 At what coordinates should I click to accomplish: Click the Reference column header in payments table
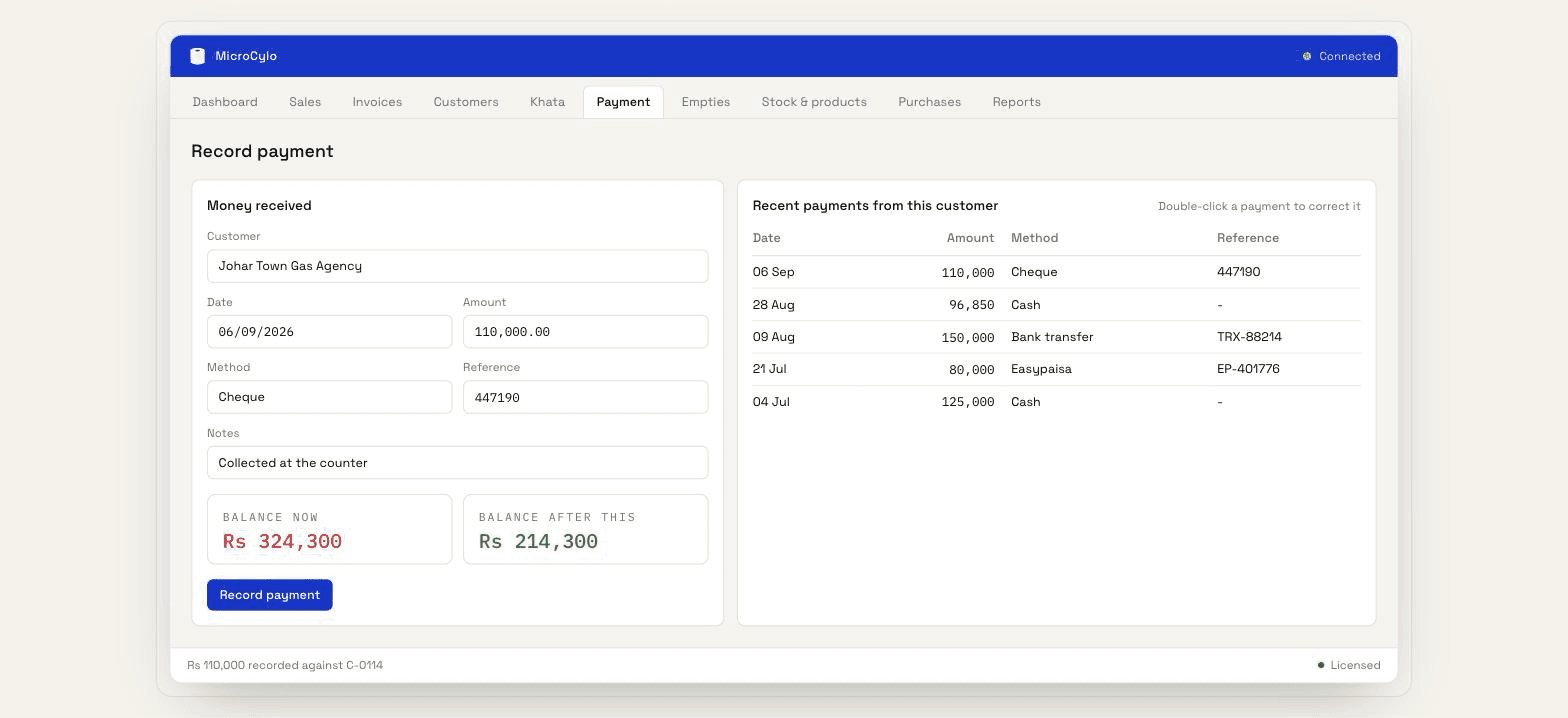click(1248, 238)
